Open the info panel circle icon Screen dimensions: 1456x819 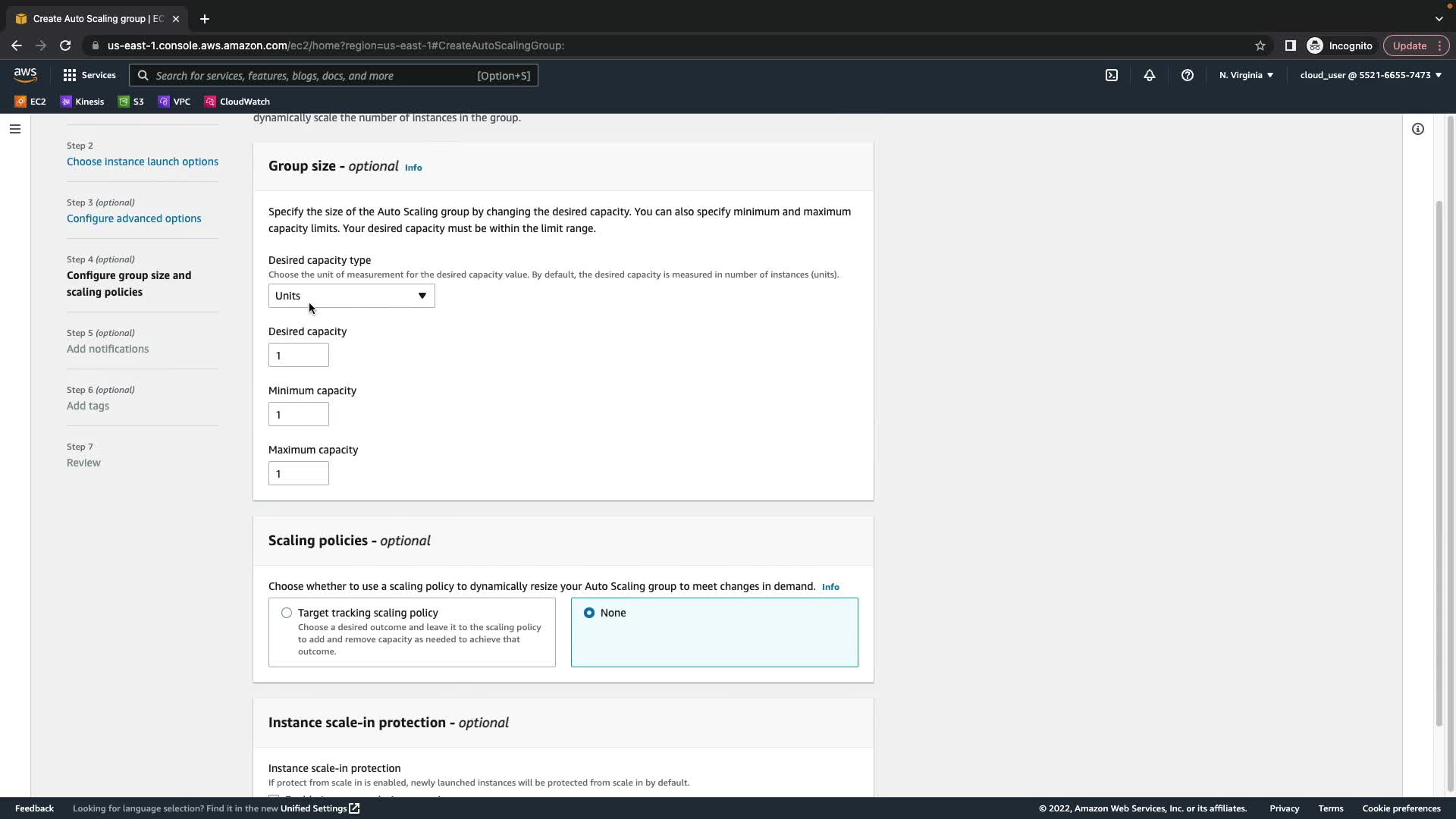1417,129
